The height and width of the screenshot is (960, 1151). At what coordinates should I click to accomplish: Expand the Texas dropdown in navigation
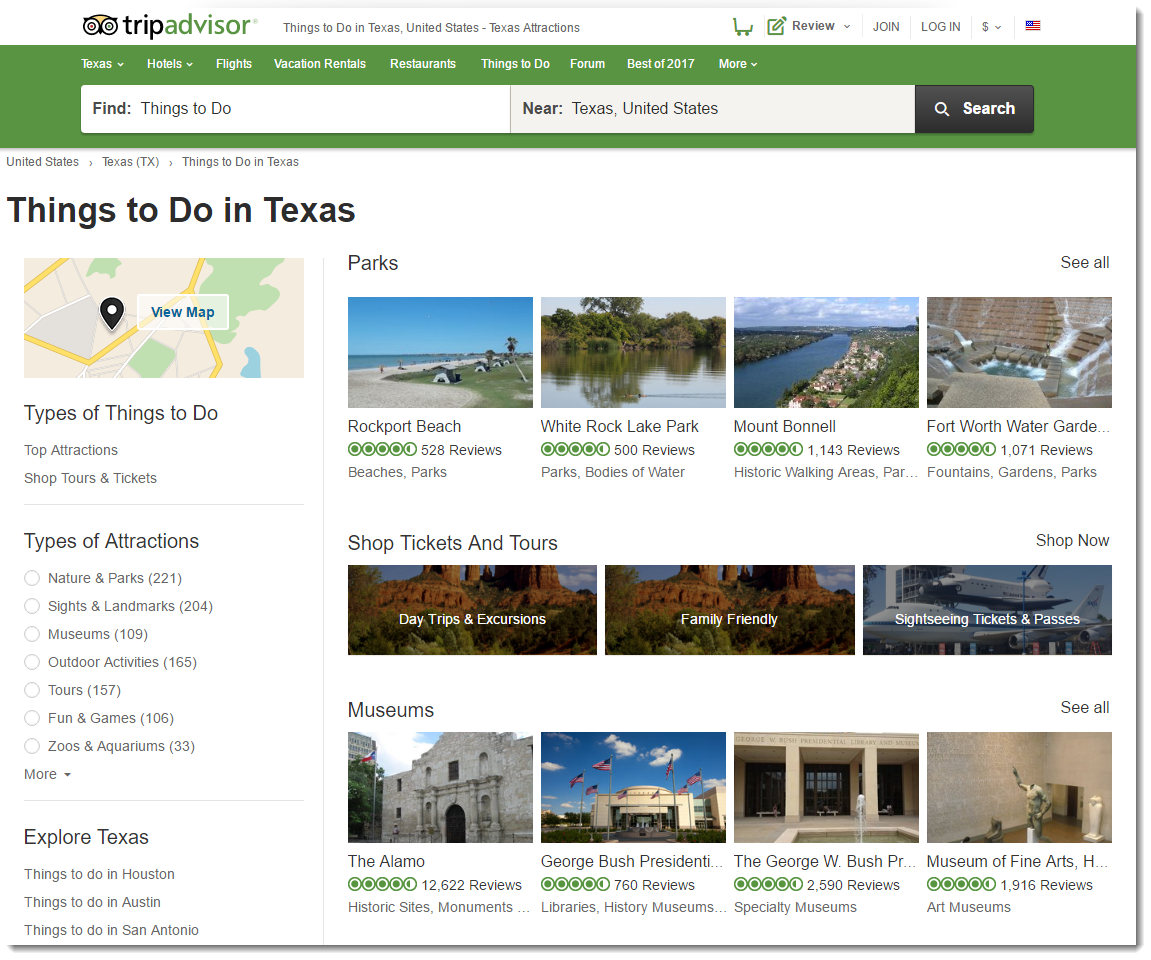102,64
